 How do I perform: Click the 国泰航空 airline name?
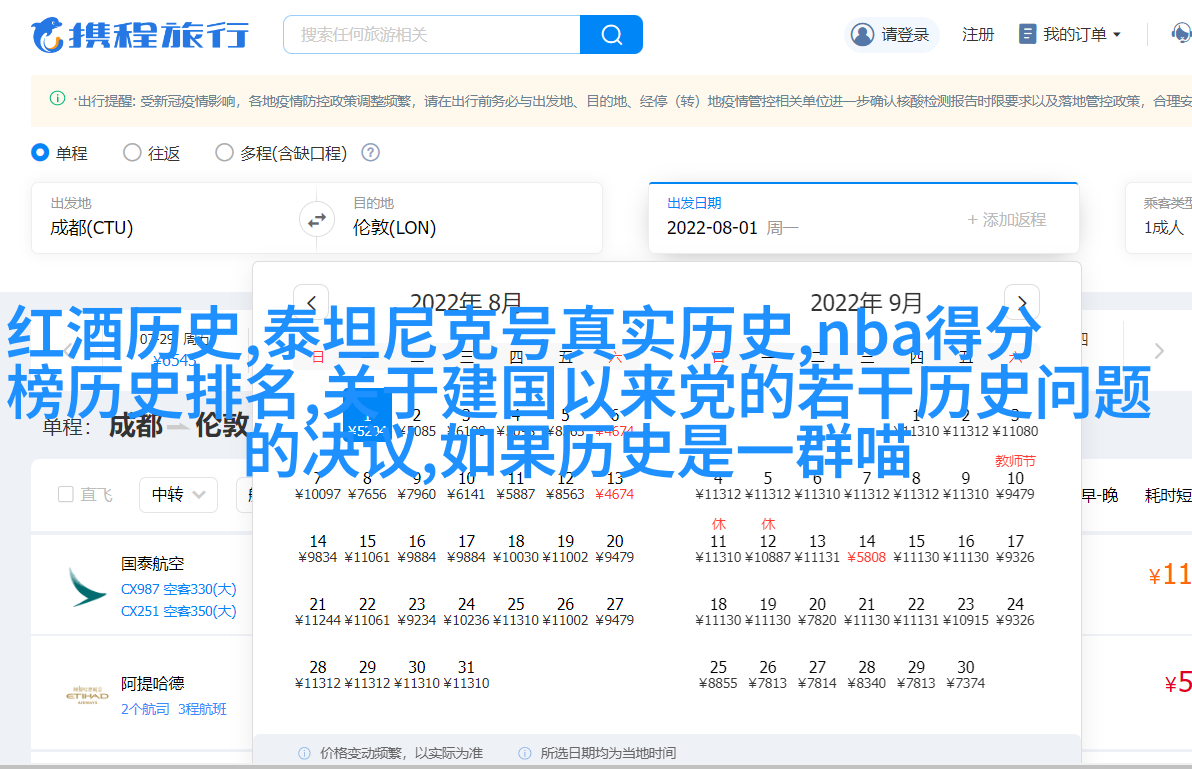pyautogui.click(x=152, y=564)
